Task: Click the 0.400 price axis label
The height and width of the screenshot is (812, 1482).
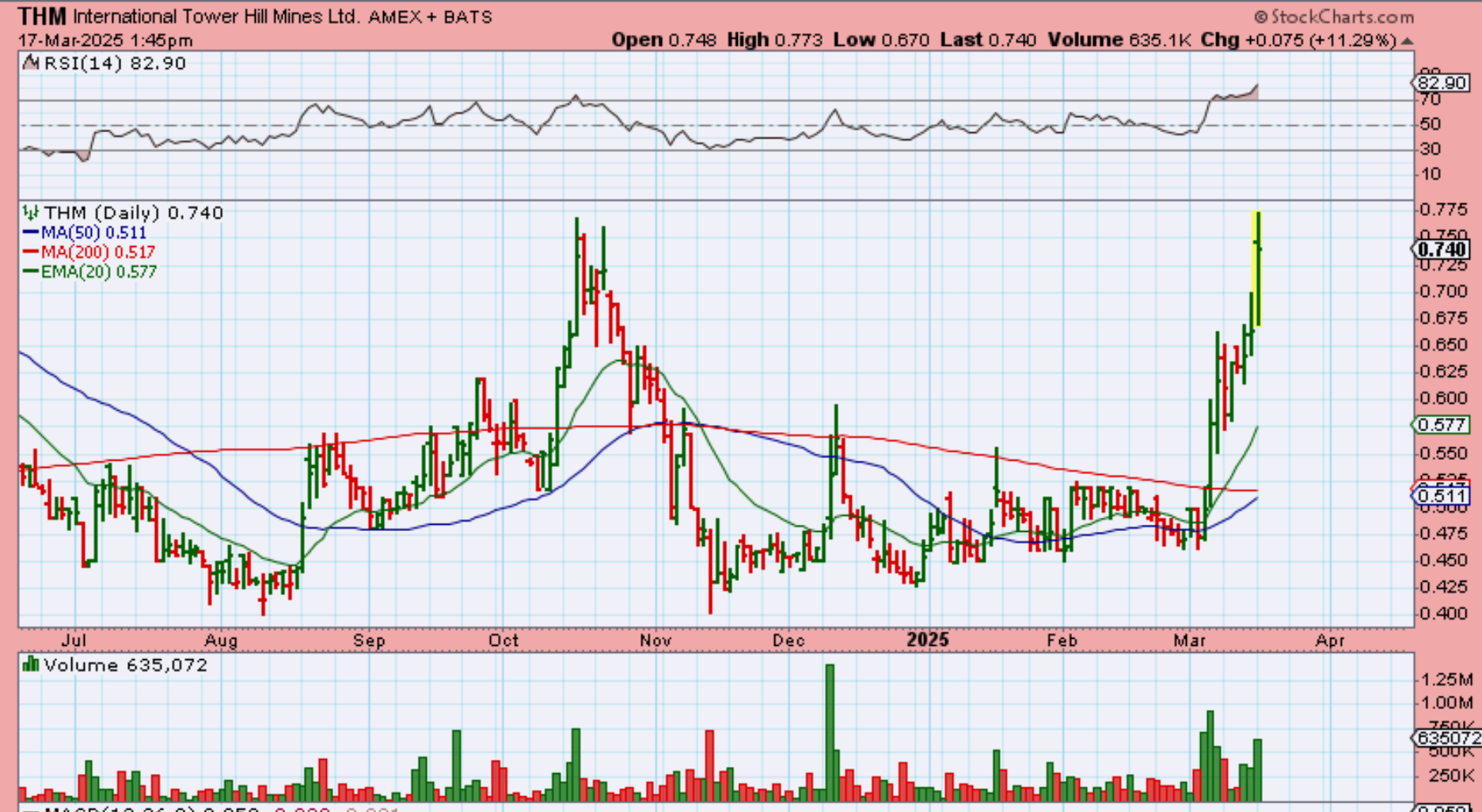Action: (x=1444, y=613)
